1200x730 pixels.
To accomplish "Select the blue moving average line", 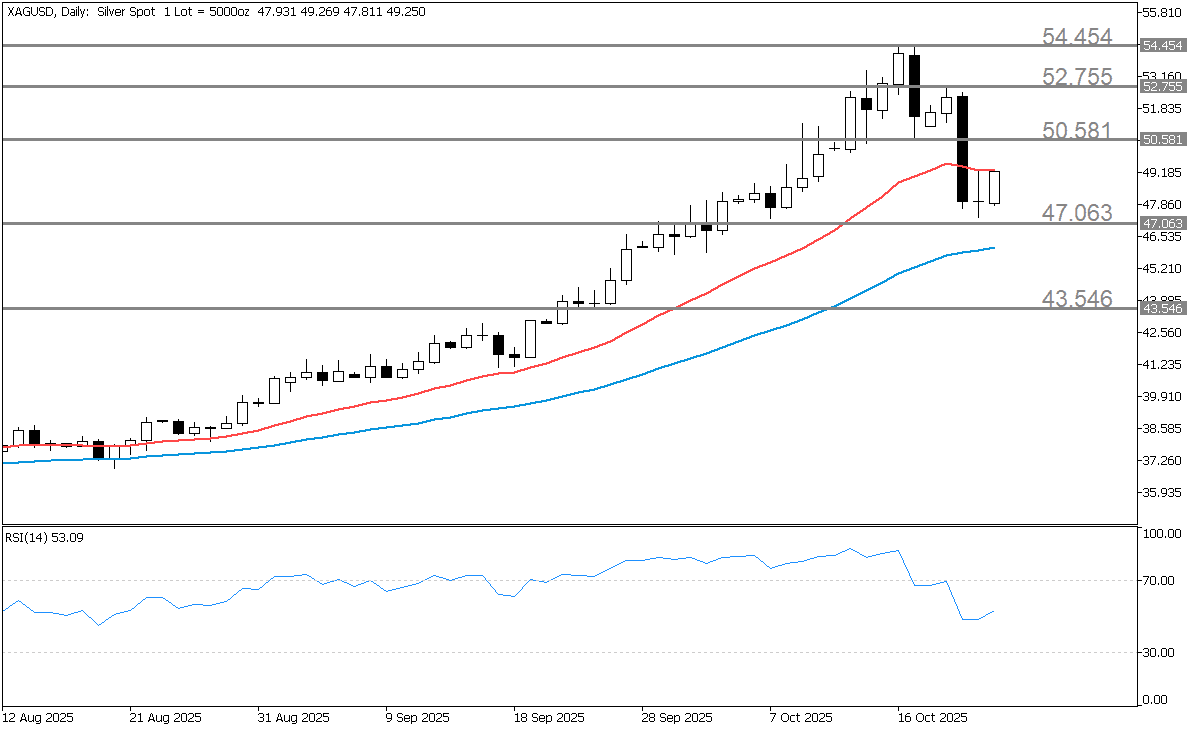I will pyautogui.click(x=700, y=353).
